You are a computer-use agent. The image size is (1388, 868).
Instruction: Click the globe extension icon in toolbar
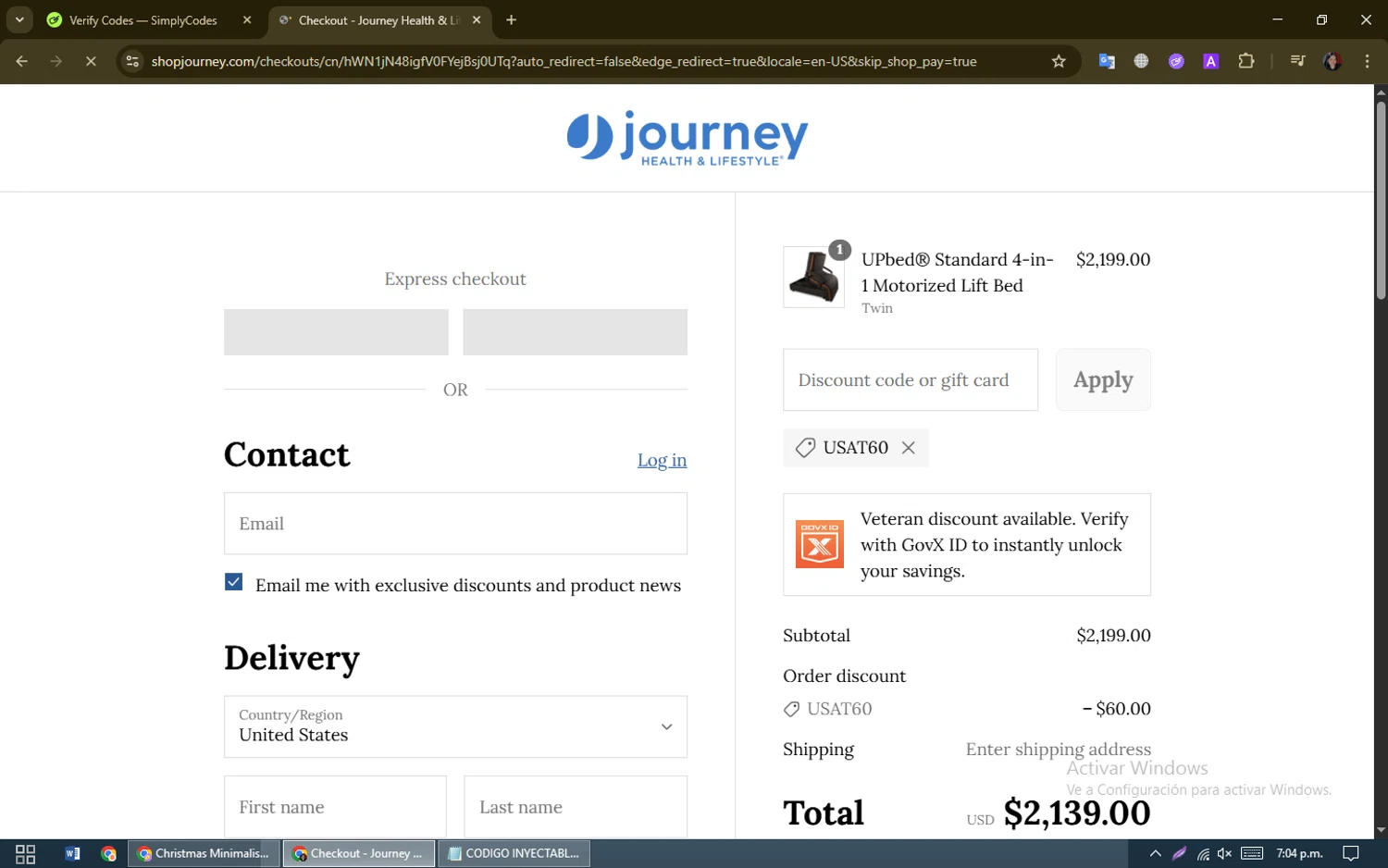pyautogui.click(x=1141, y=61)
